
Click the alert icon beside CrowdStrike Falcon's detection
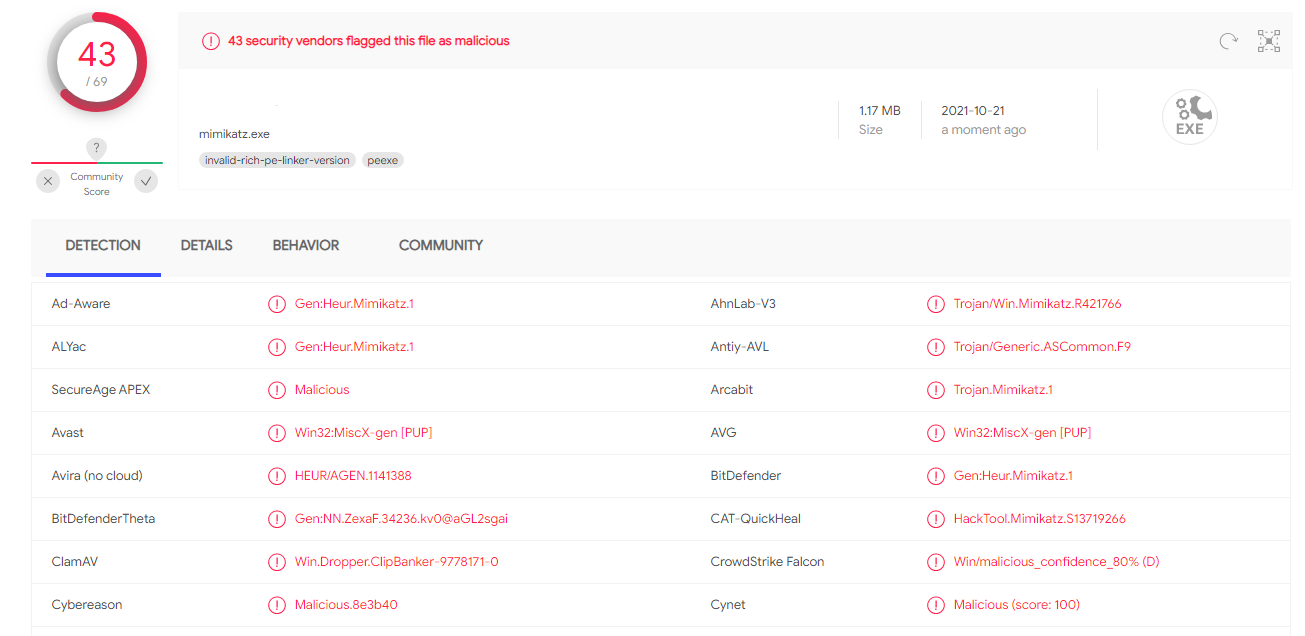[936, 561]
